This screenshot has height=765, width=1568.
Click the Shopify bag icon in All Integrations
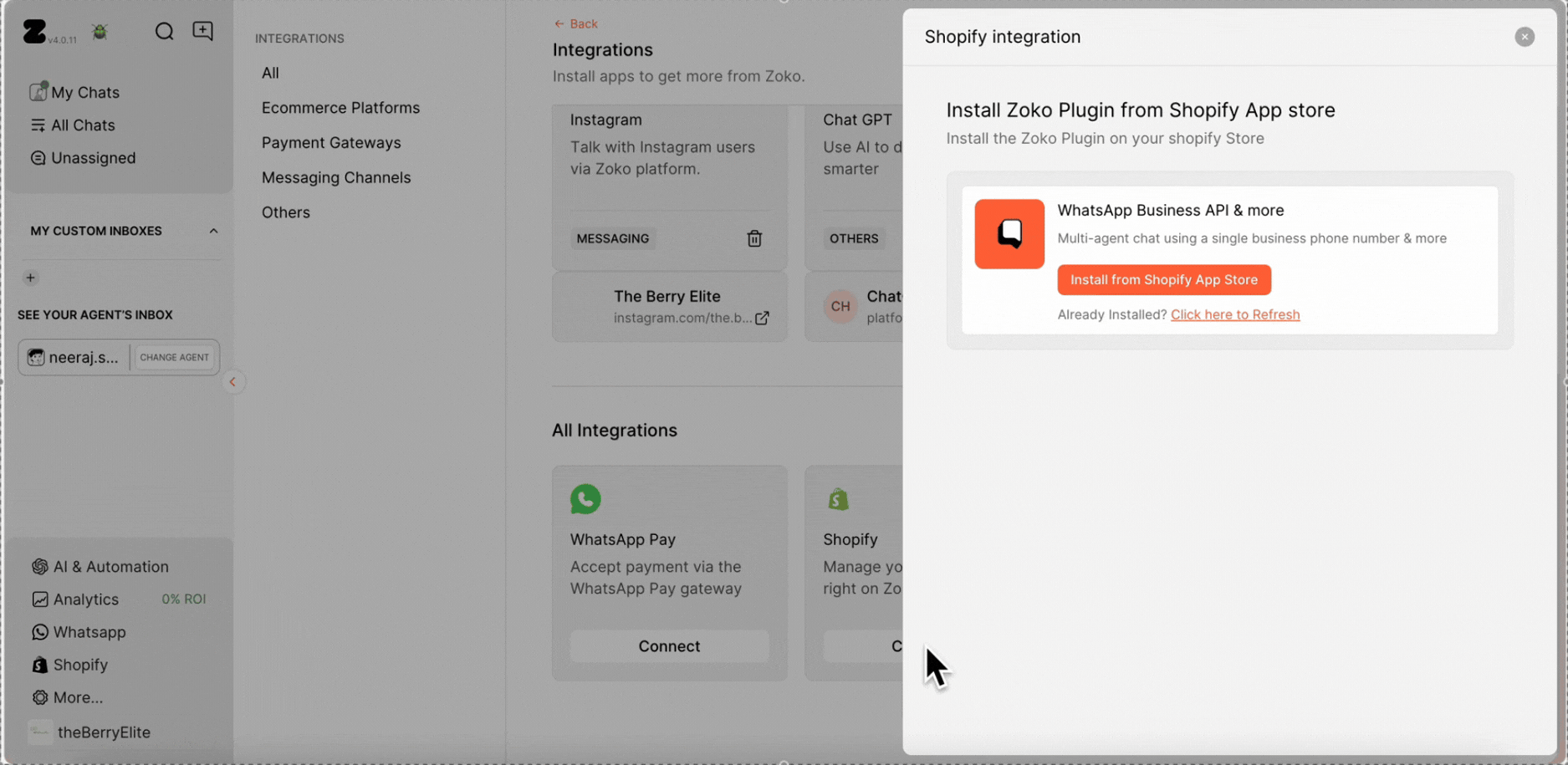(838, 499)
